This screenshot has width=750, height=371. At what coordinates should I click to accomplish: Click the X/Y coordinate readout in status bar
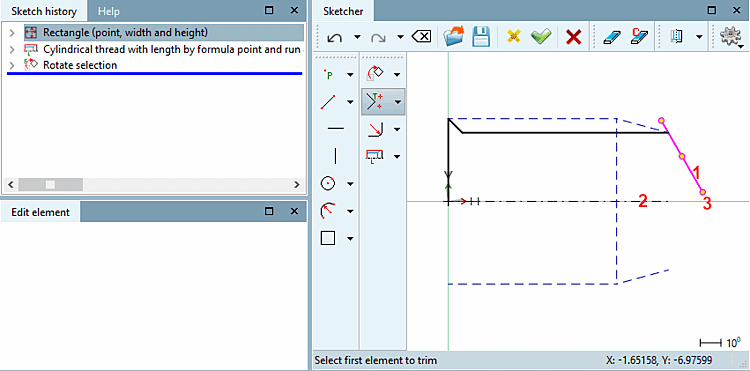(x=658, y=360)
